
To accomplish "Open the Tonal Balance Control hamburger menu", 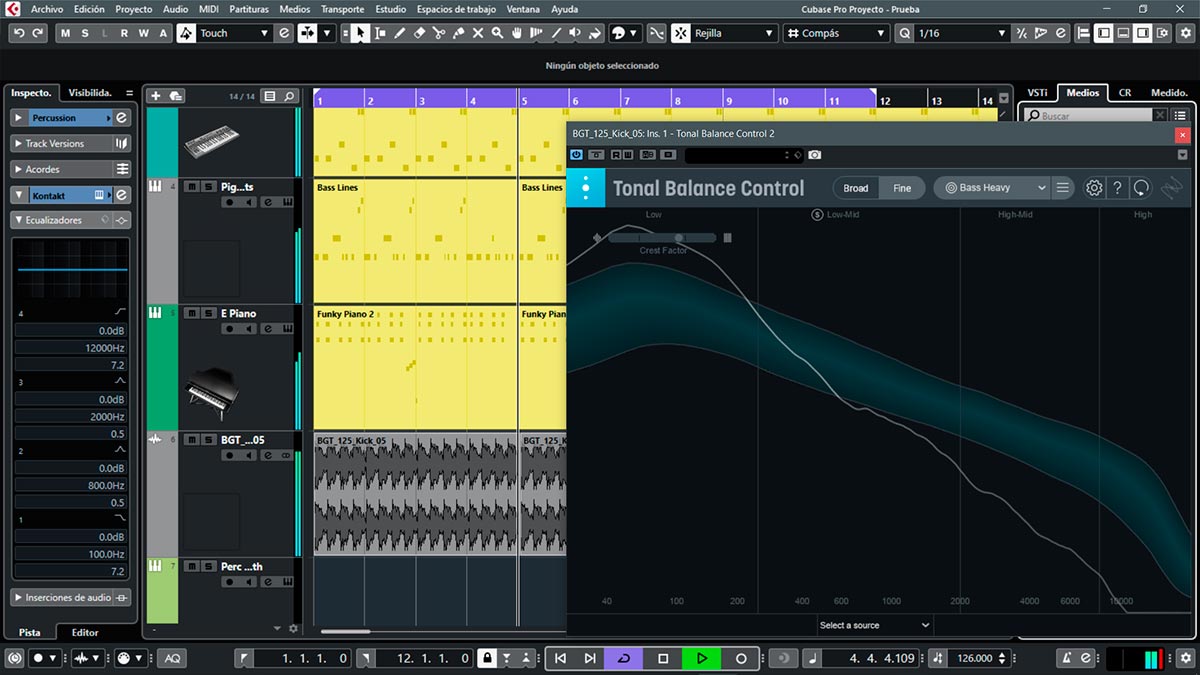I will (x=1063, y=187).
